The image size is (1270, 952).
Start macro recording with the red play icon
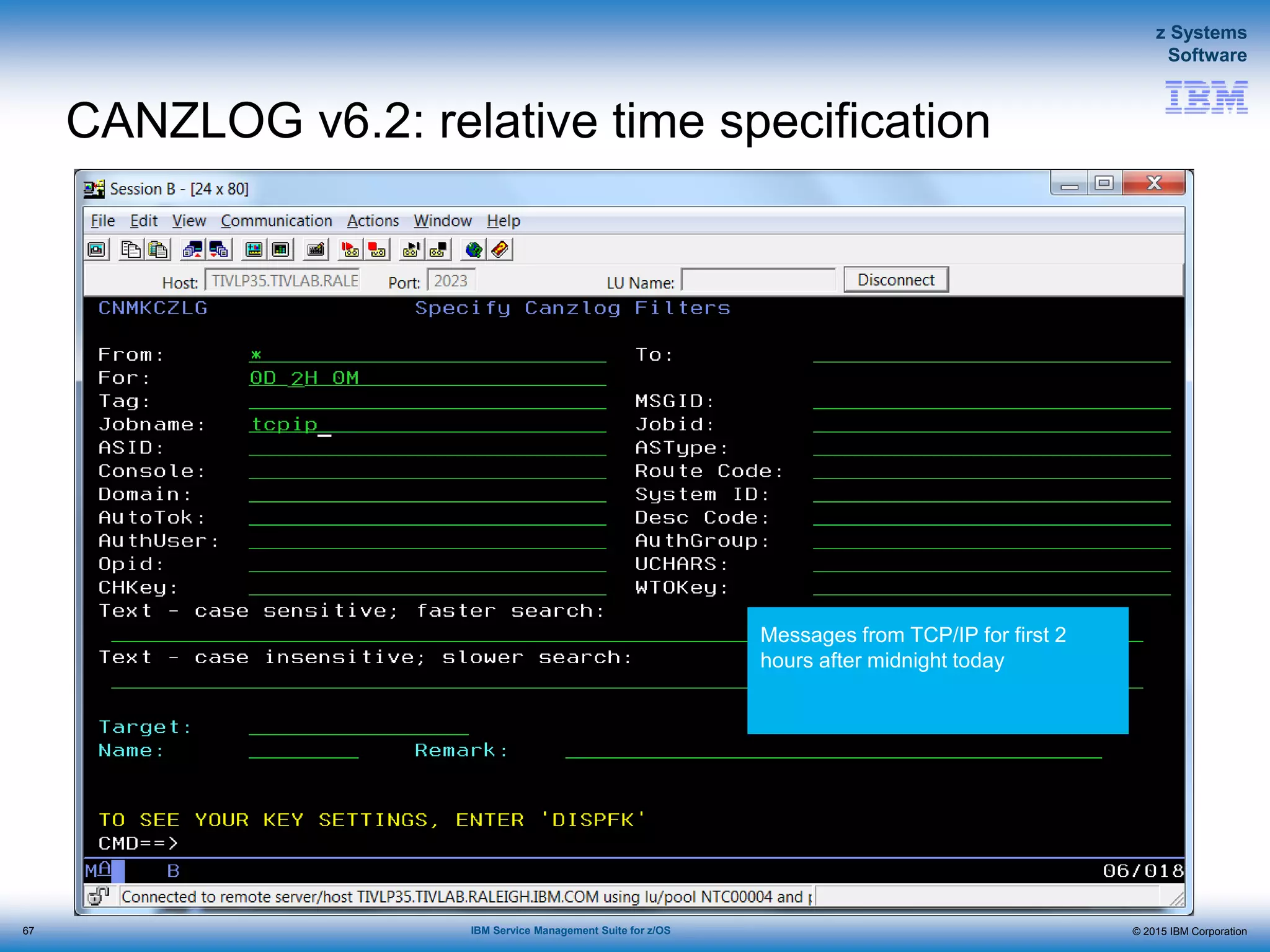[350, 250]
